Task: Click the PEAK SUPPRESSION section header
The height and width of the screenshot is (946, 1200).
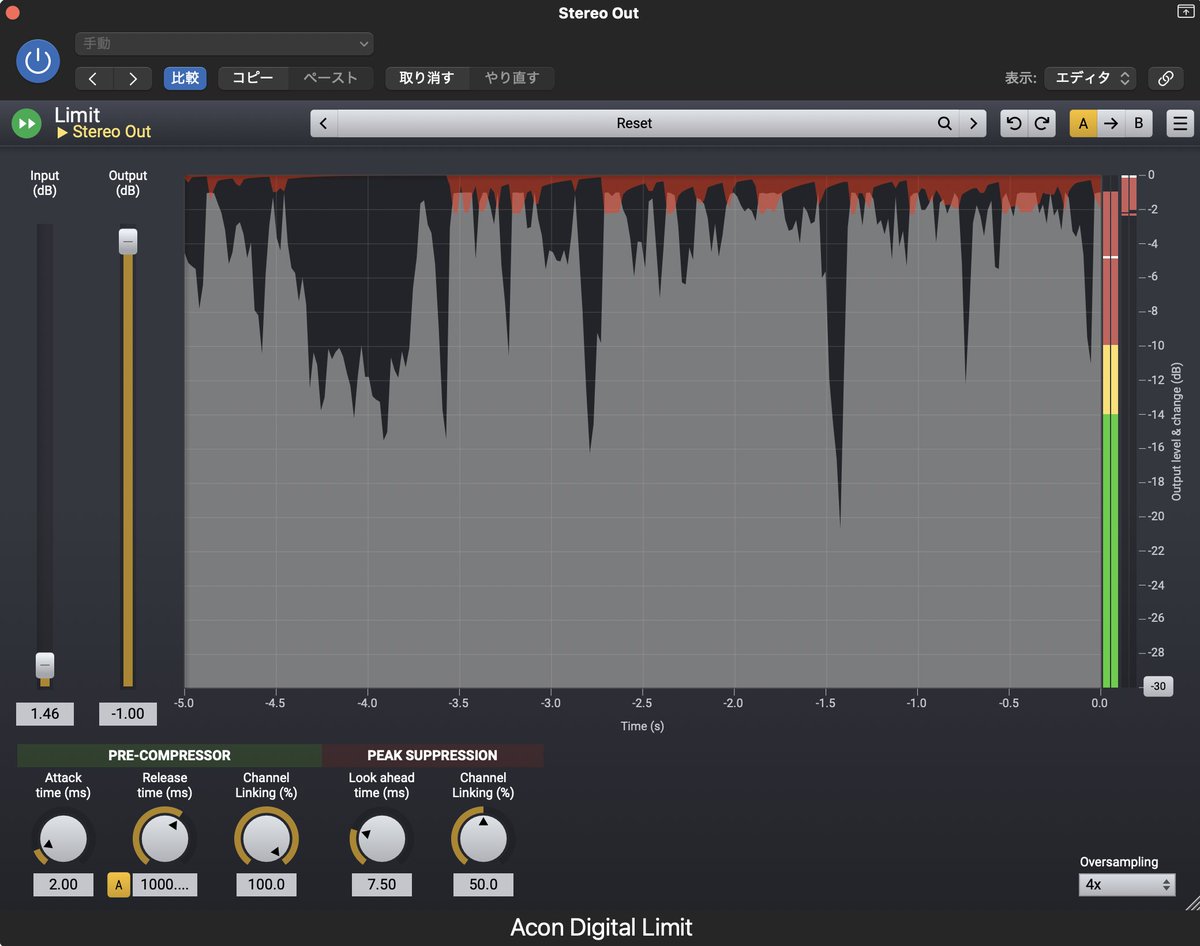Action: (432, 755)
